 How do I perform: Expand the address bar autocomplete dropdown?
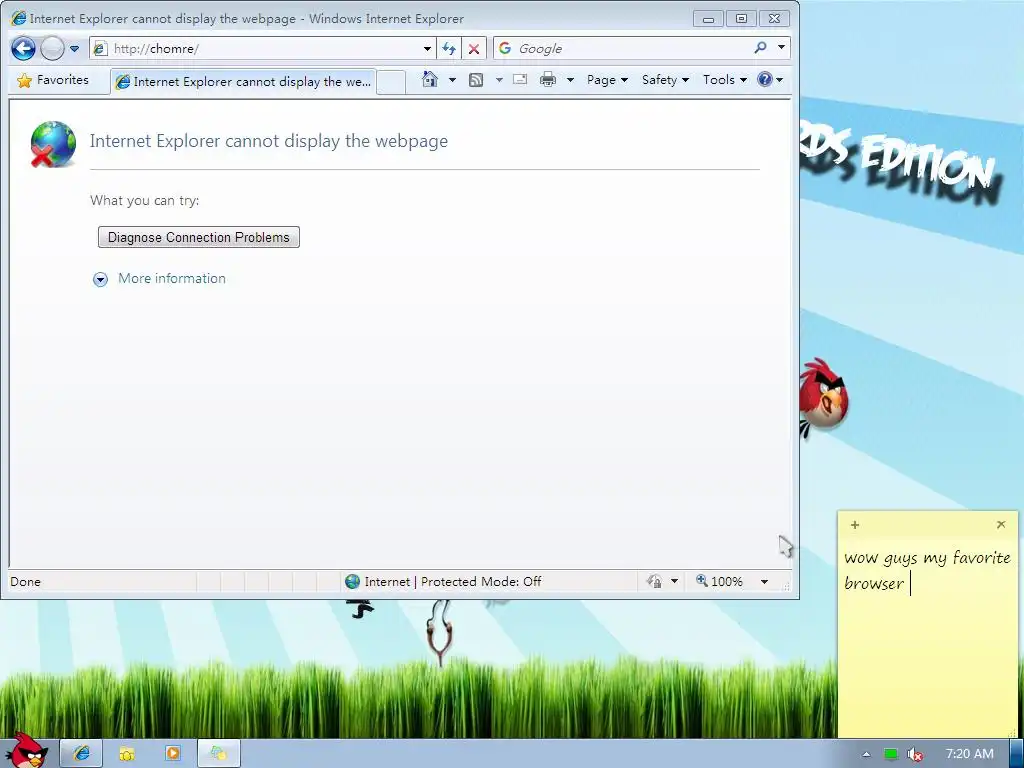click(427, 49)
